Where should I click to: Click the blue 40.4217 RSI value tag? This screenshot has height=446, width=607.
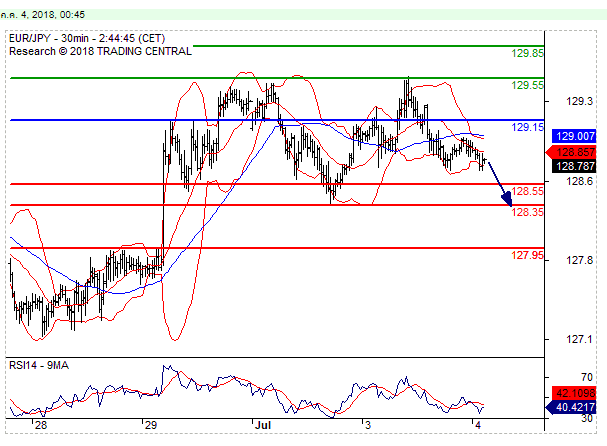(x=571, y=407)
